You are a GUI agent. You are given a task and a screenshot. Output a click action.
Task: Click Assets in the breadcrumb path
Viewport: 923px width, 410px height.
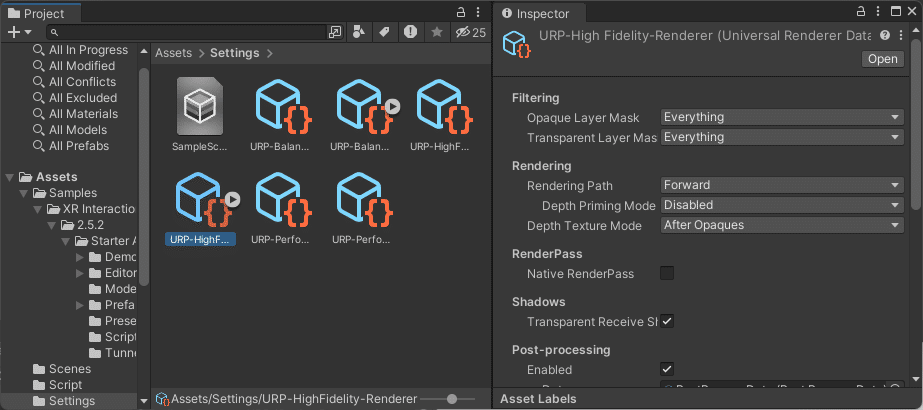(x=174, y=53)
